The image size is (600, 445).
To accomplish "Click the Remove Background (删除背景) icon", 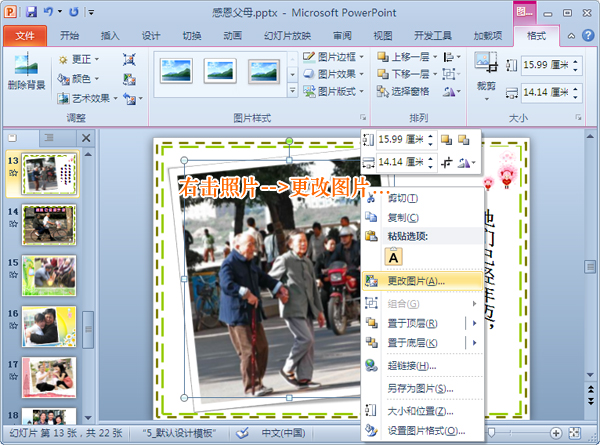I will 26,64.
